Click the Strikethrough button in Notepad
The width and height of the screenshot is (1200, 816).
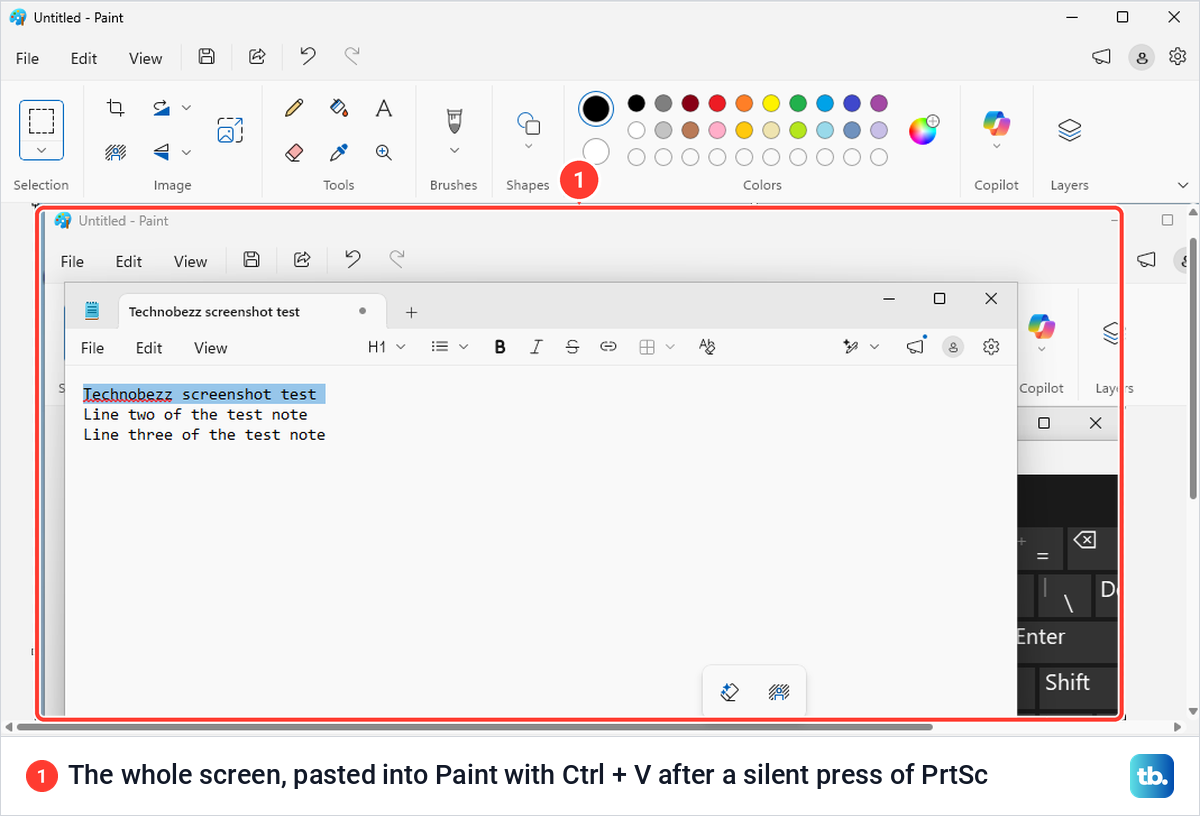pyautogui.click(x=572, y=347)
